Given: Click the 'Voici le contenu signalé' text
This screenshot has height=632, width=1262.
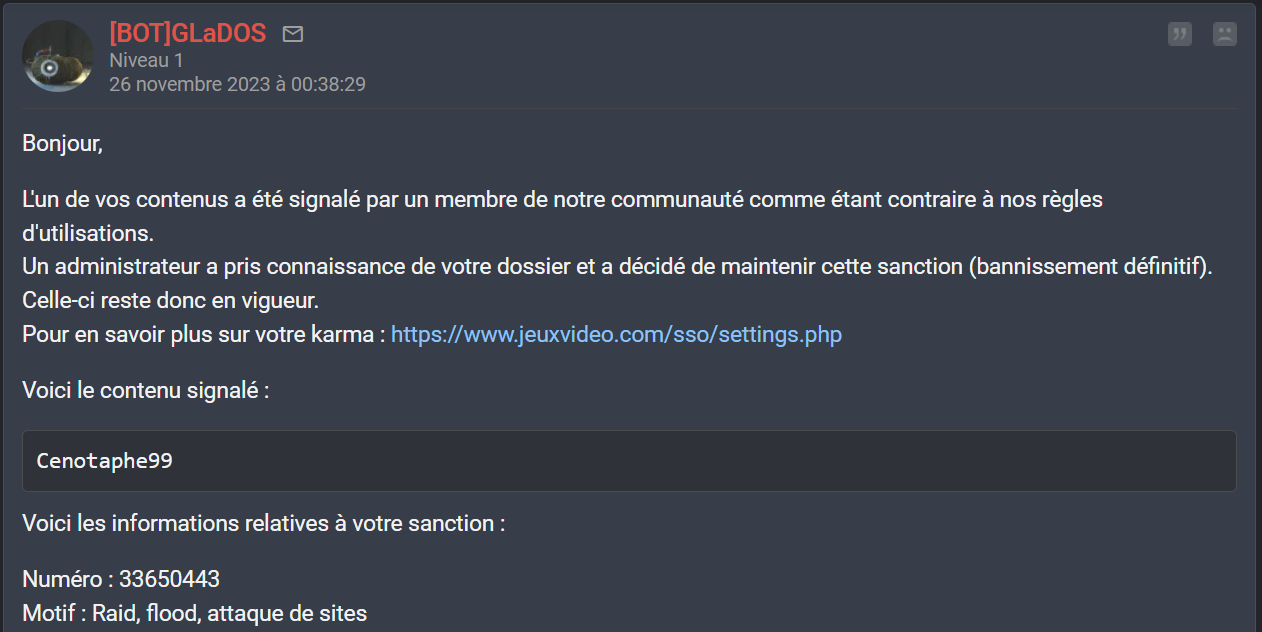Looking at the screenshot, I should (x=145, y=390).
